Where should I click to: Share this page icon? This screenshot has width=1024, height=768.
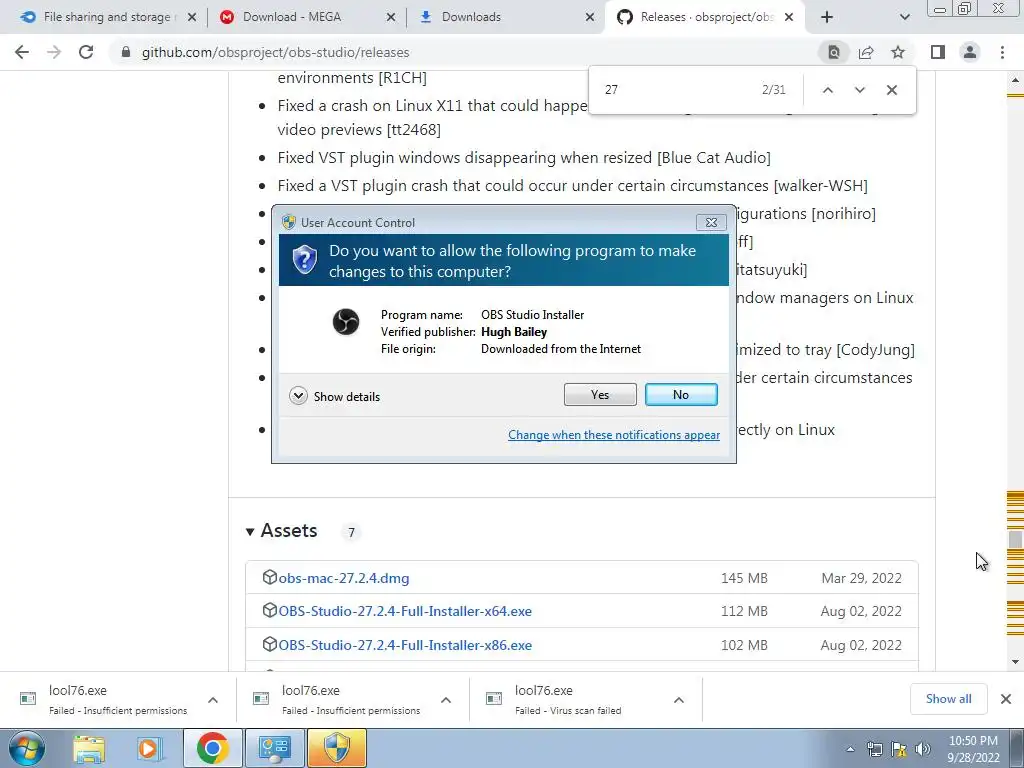866,52
